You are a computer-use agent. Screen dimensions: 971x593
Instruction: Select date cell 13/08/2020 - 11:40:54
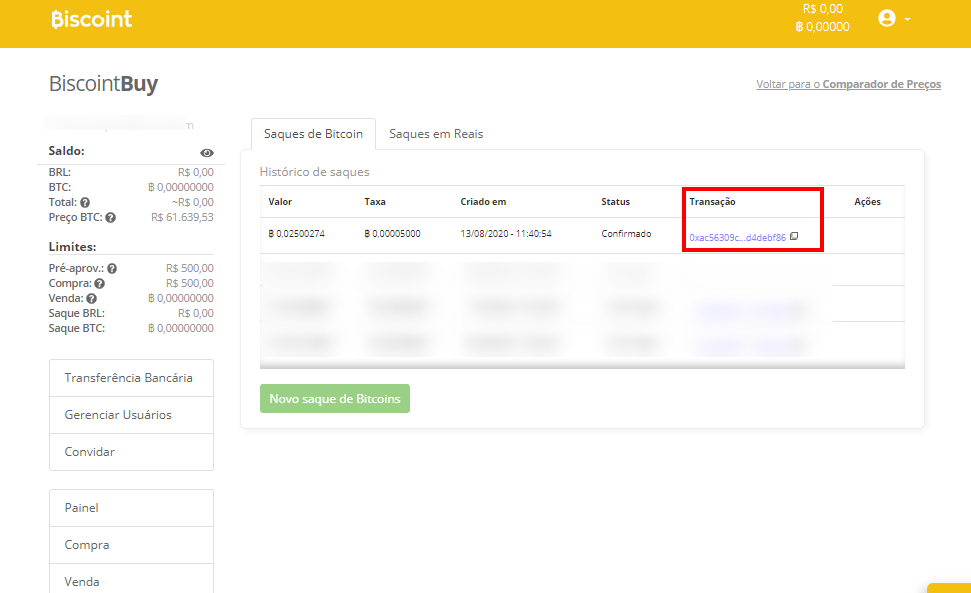pyautogui.click(x=505, y=234)
